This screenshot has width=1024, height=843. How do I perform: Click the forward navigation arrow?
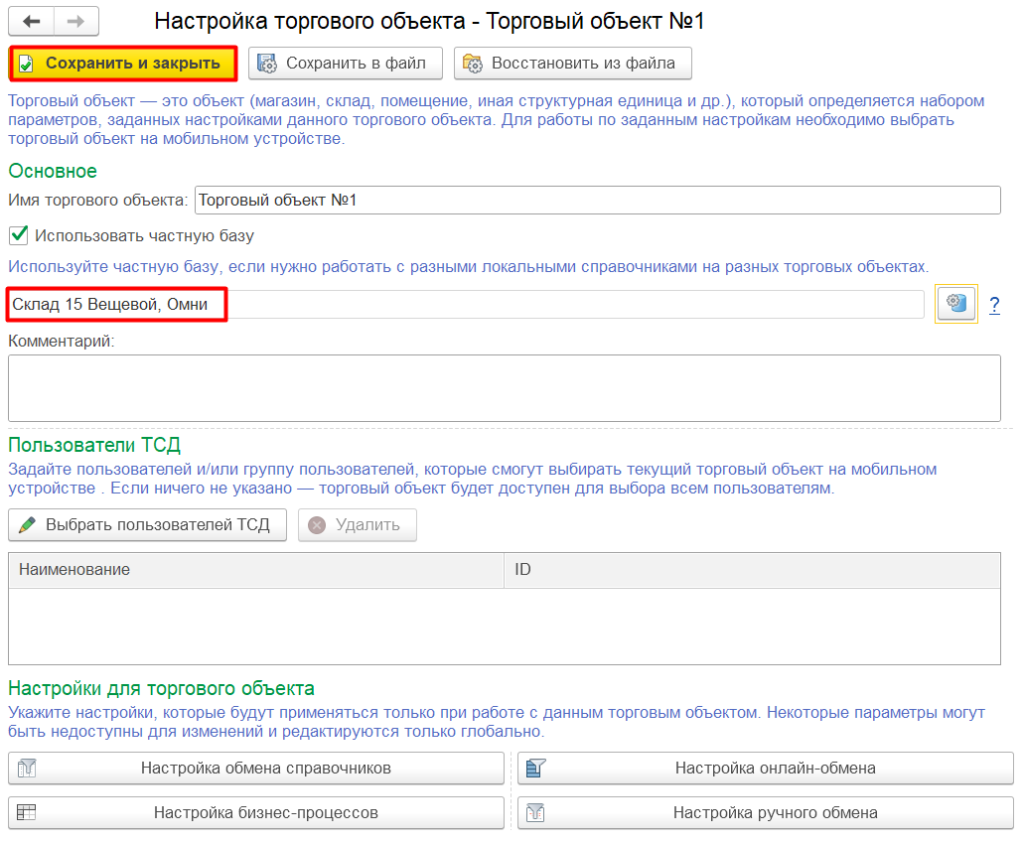[x=76, y=21]
